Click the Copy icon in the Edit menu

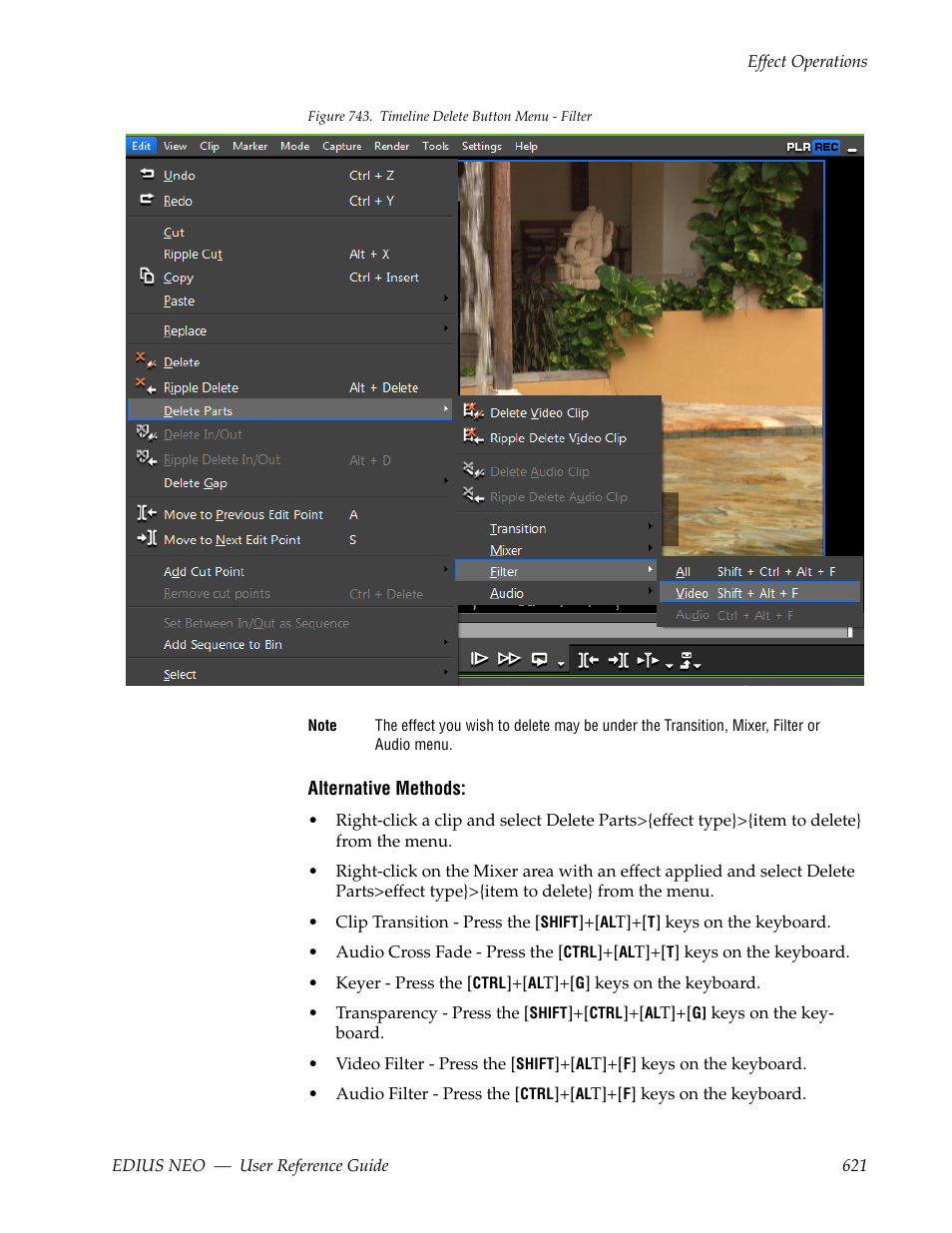(x=147, y=276)
